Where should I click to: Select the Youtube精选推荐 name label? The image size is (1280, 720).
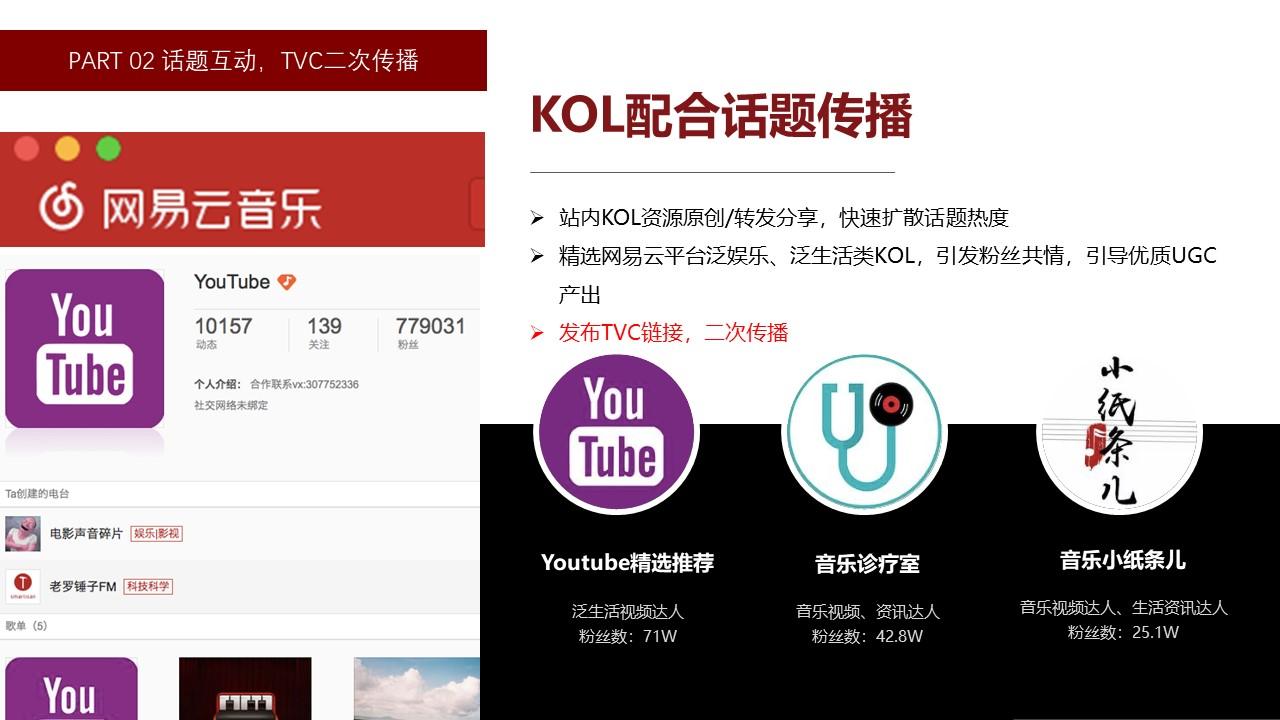pyautogui.click(x=628, y=563)
